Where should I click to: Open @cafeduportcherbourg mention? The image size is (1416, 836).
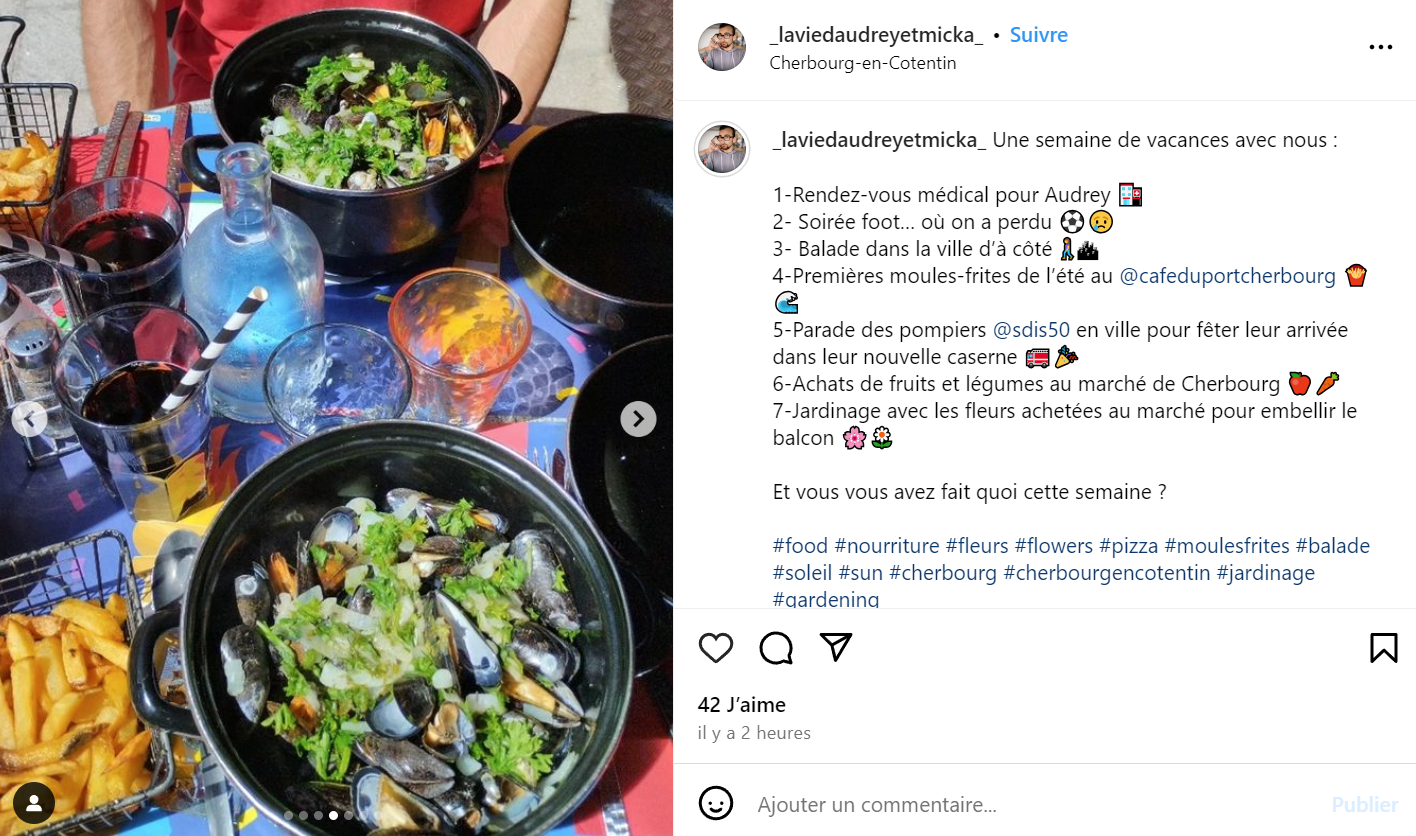tap(1227, 276)
